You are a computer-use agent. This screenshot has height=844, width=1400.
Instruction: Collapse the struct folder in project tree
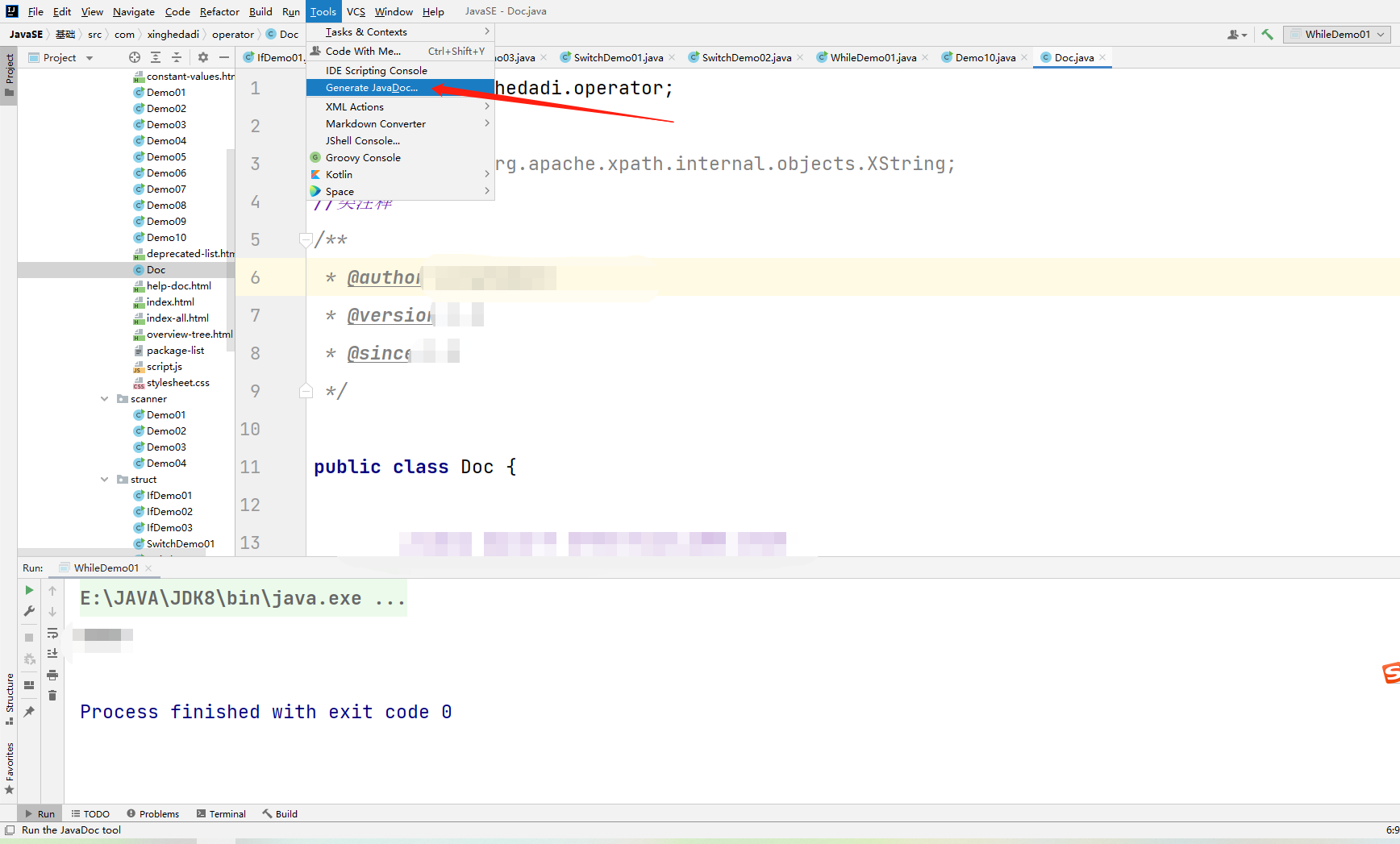coord(104,480)
